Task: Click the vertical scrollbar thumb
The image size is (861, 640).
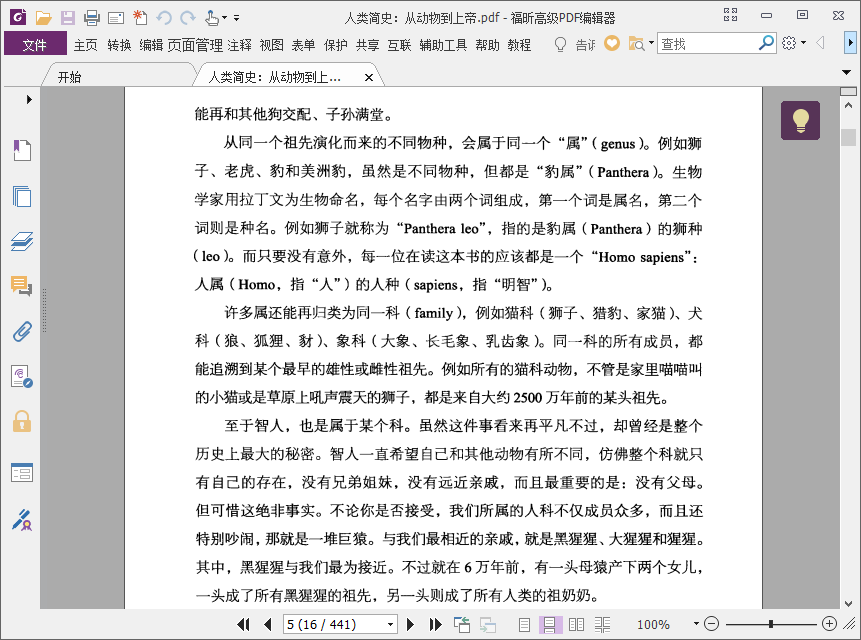Action: pos(848,137)
